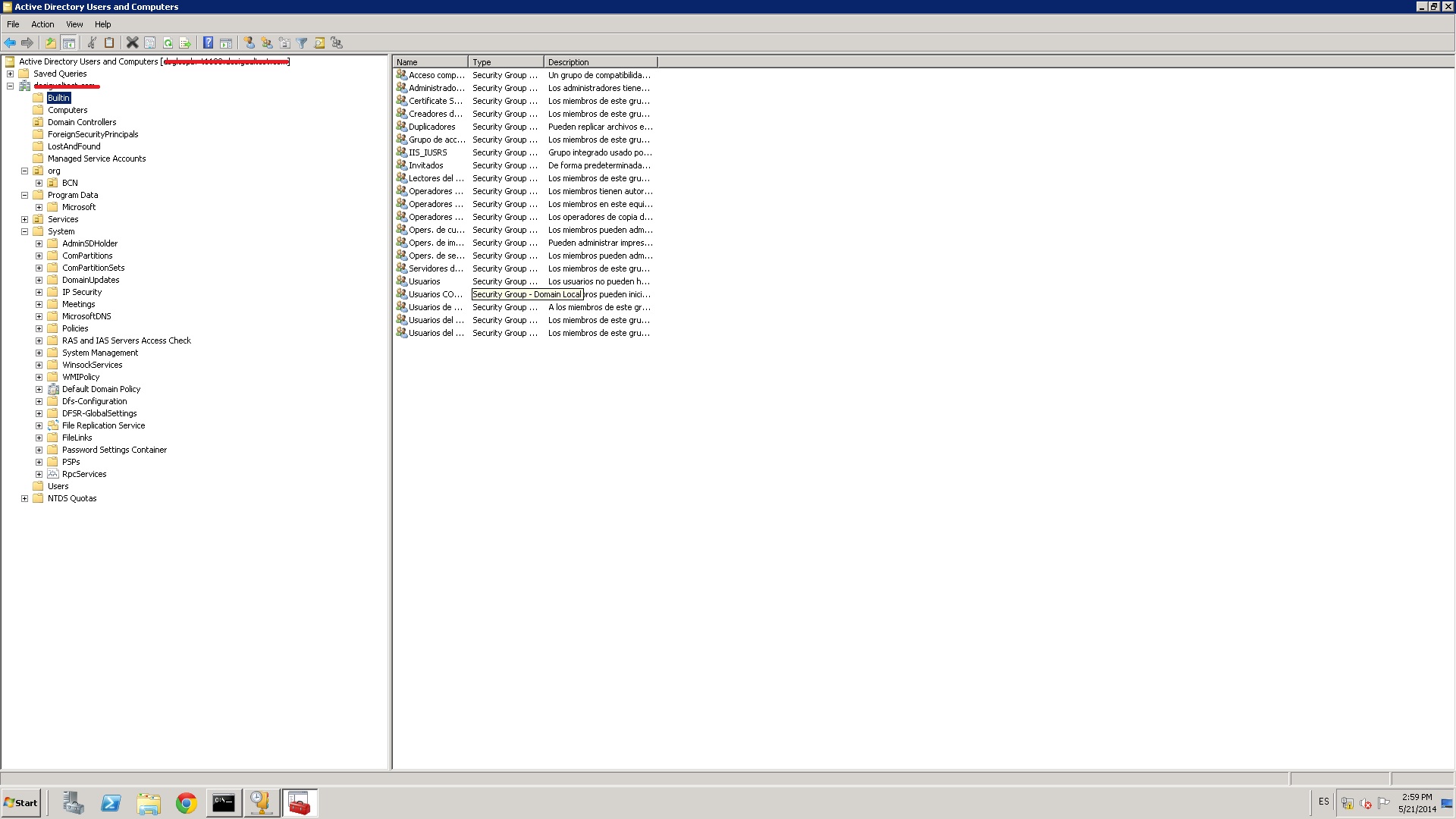Screen dimensions: 1456x819
Task: Expand the NTDS Quotas node
Action: (24, 498)
